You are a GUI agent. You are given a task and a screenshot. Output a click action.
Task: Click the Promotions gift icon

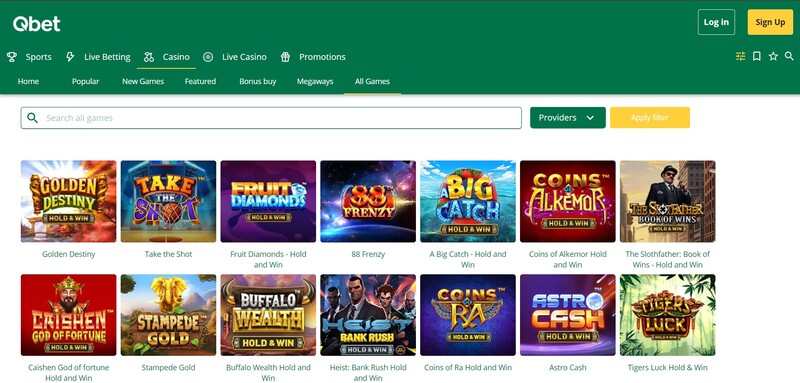(285, 57)
